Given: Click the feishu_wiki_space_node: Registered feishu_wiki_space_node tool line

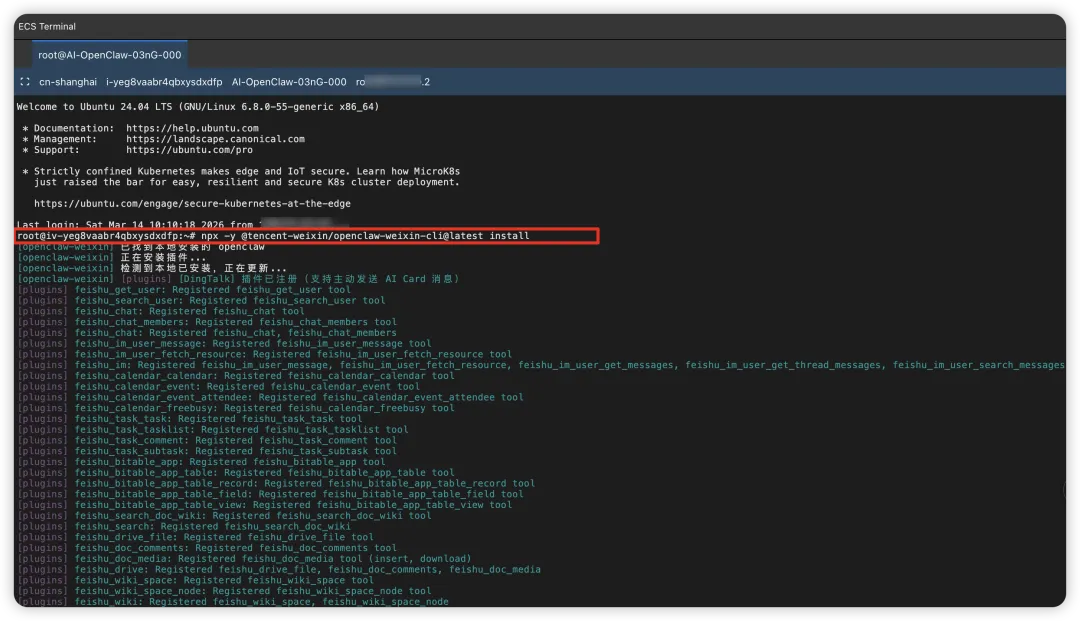Looking at the screenshot, I should point(224,591).
